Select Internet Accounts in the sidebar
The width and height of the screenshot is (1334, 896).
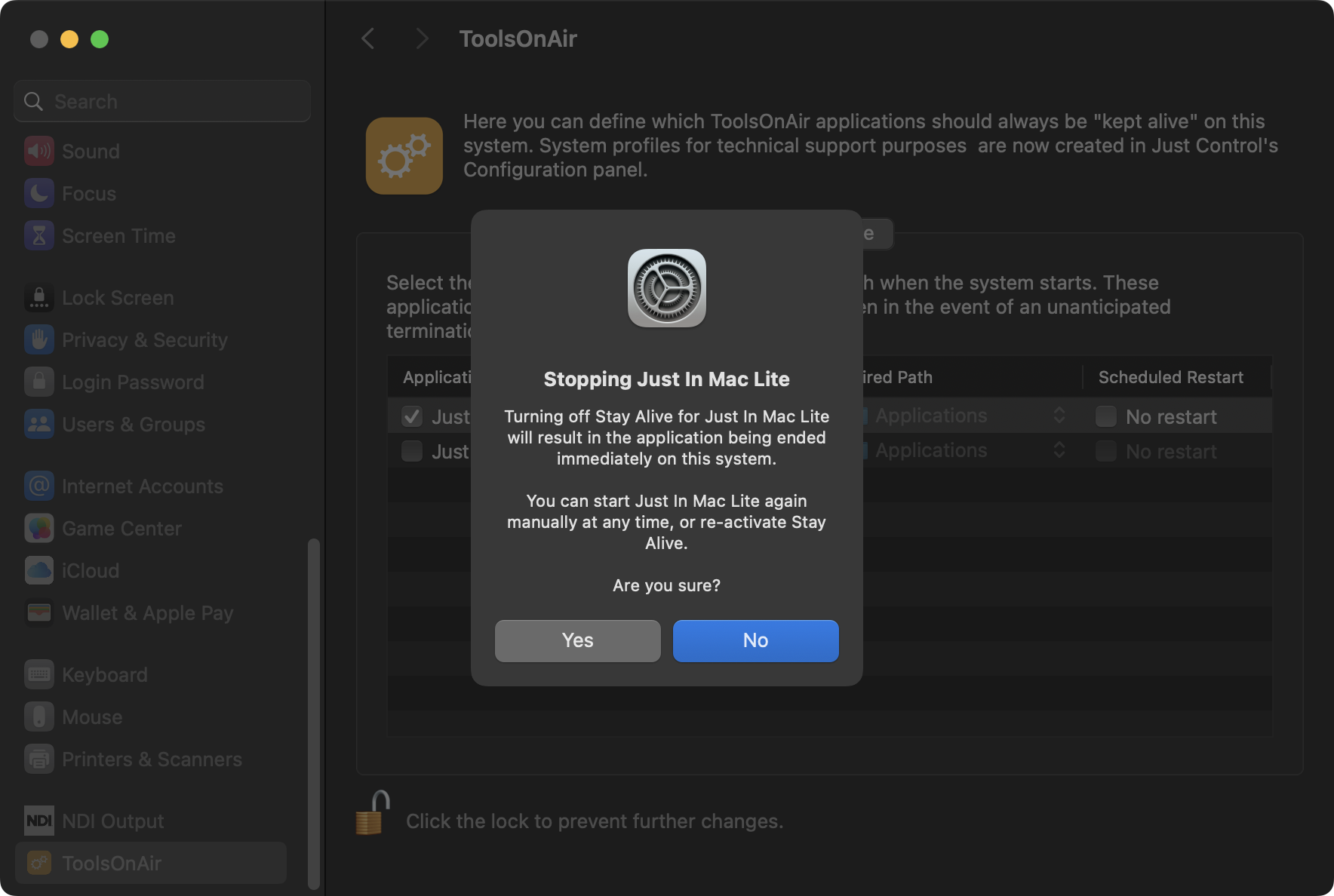coord(151,486)
